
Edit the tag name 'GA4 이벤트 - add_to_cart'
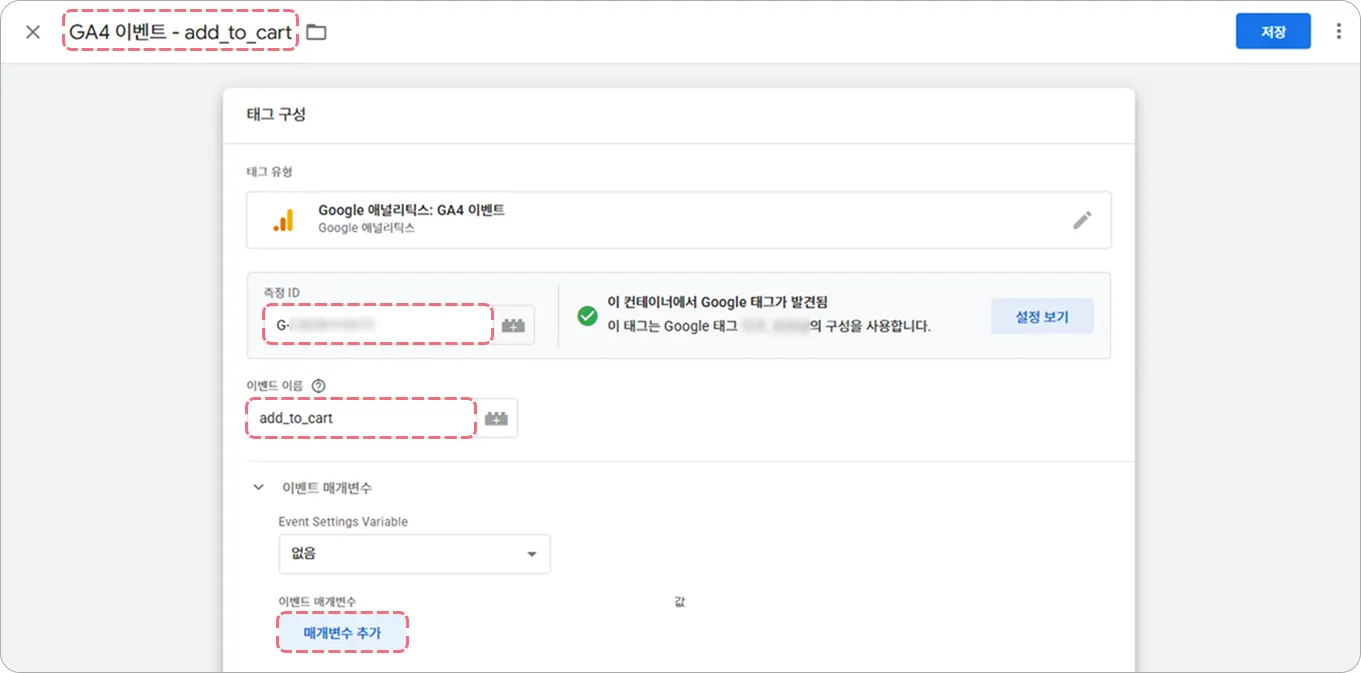(180, 32)
